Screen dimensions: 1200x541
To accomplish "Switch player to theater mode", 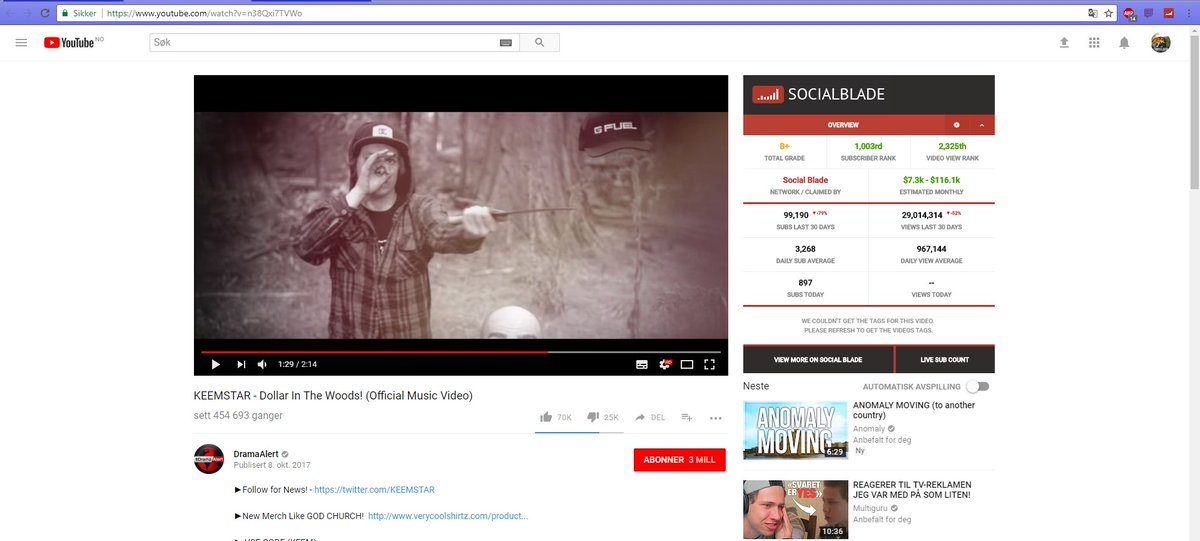I will click(687, 364).
